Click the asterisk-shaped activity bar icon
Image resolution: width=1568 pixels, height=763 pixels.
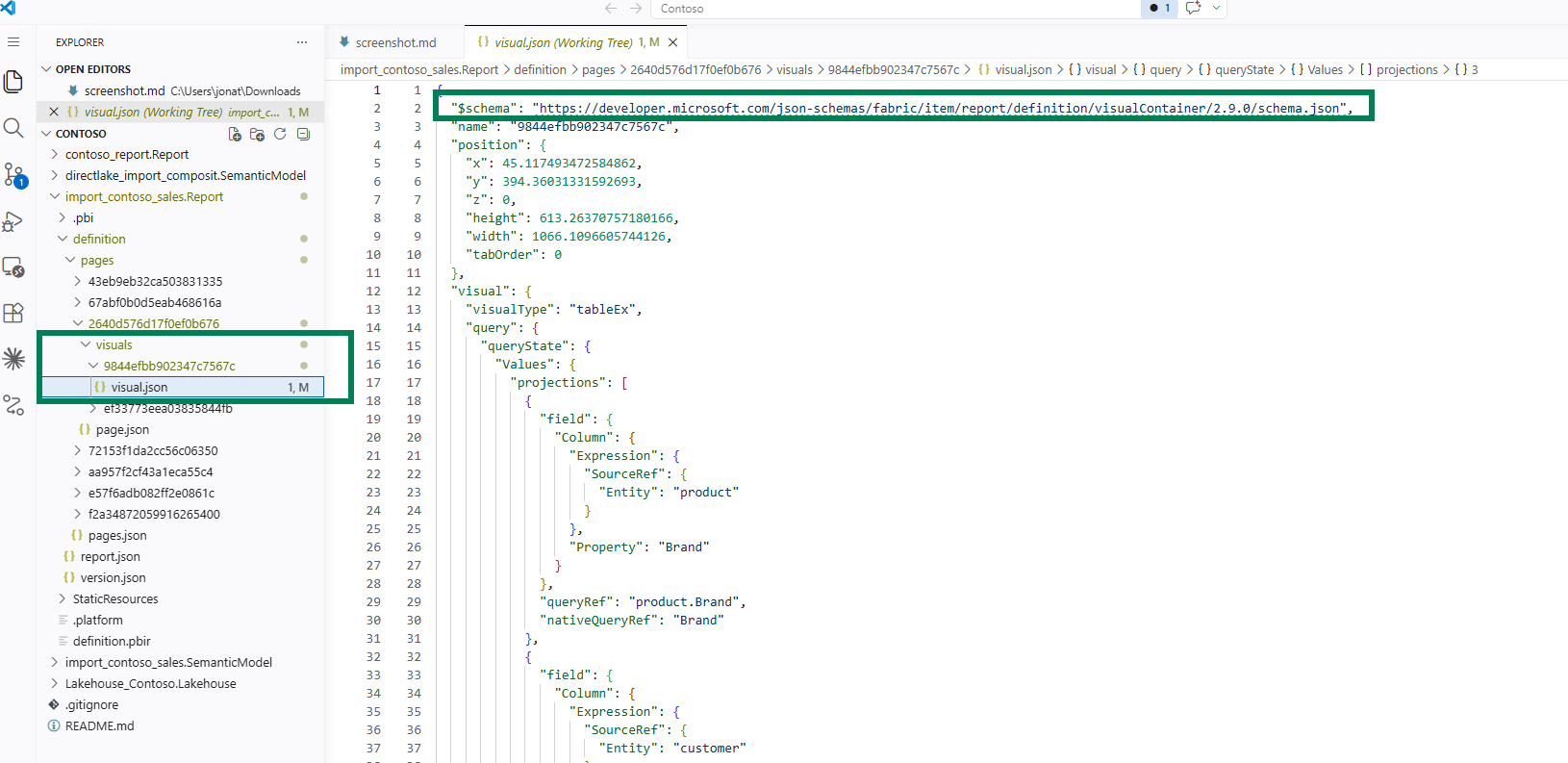coord(13,359)
